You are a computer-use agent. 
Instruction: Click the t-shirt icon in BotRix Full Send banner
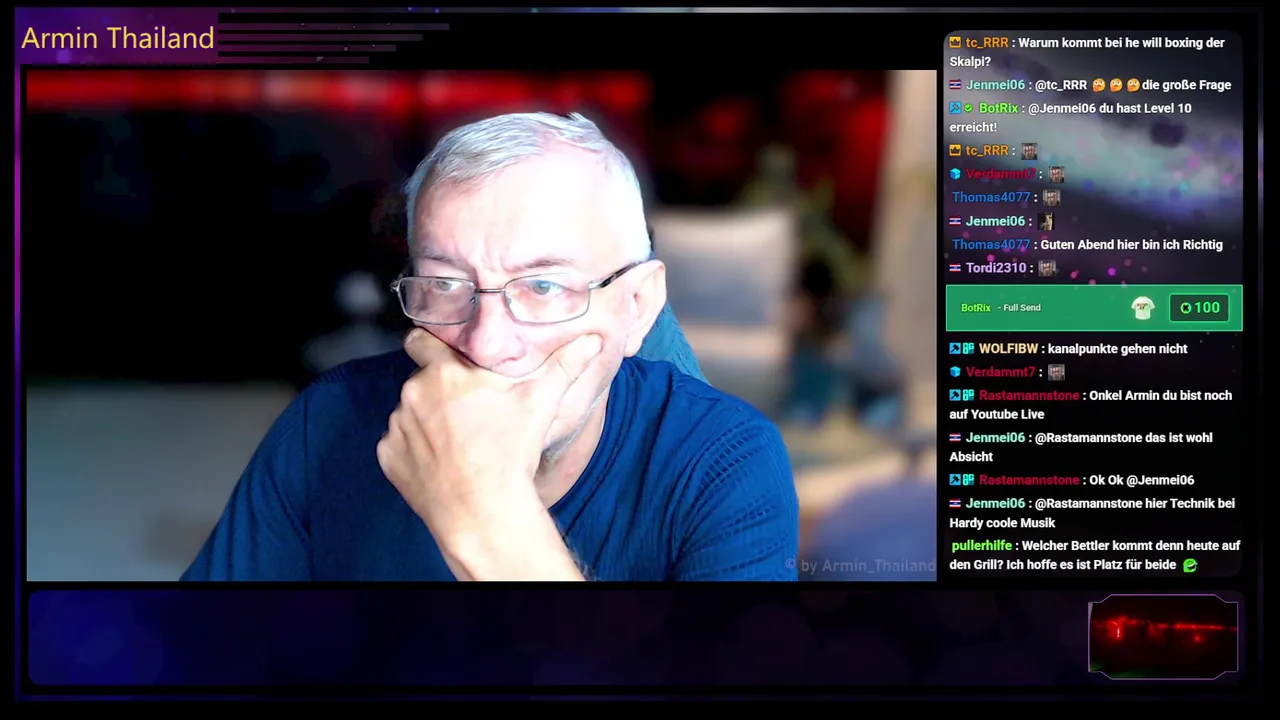point(1143,308)
